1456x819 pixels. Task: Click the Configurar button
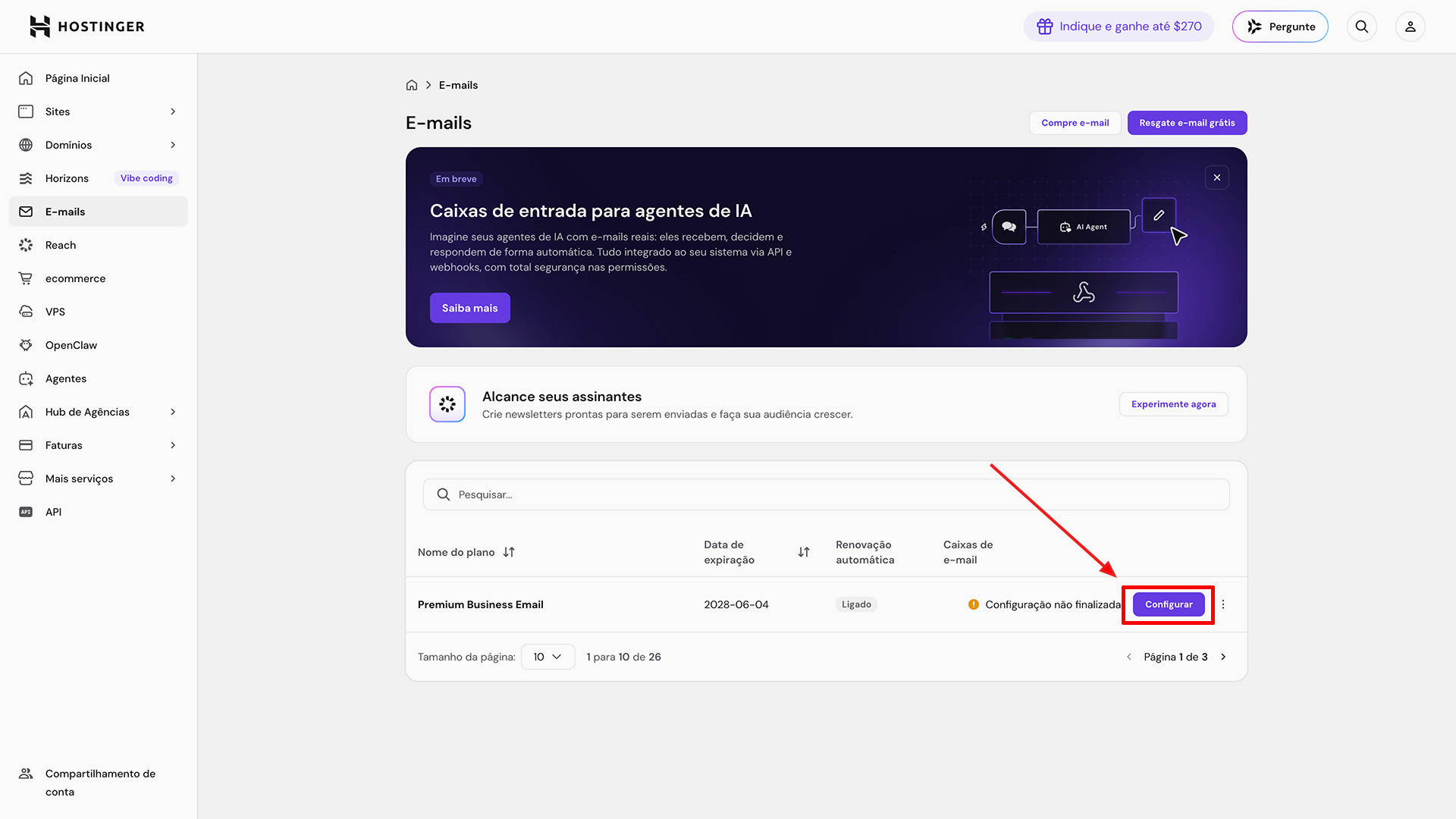tap(1169, 604)
